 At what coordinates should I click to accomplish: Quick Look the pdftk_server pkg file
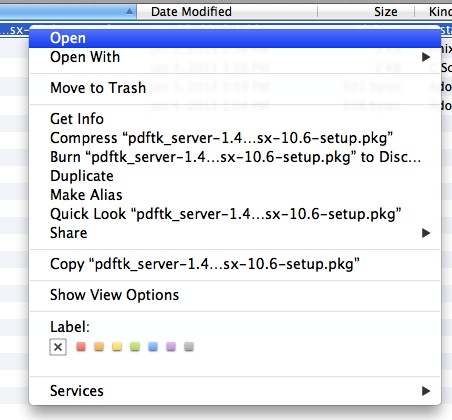point(235,214)
